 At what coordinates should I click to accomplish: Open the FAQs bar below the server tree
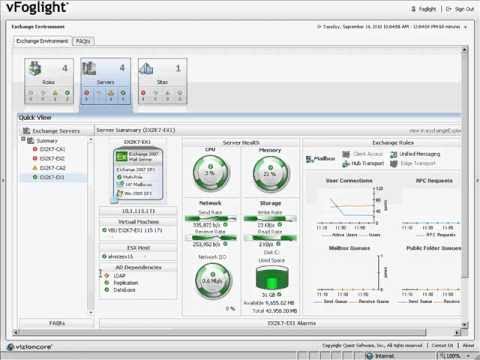point(57,323)
